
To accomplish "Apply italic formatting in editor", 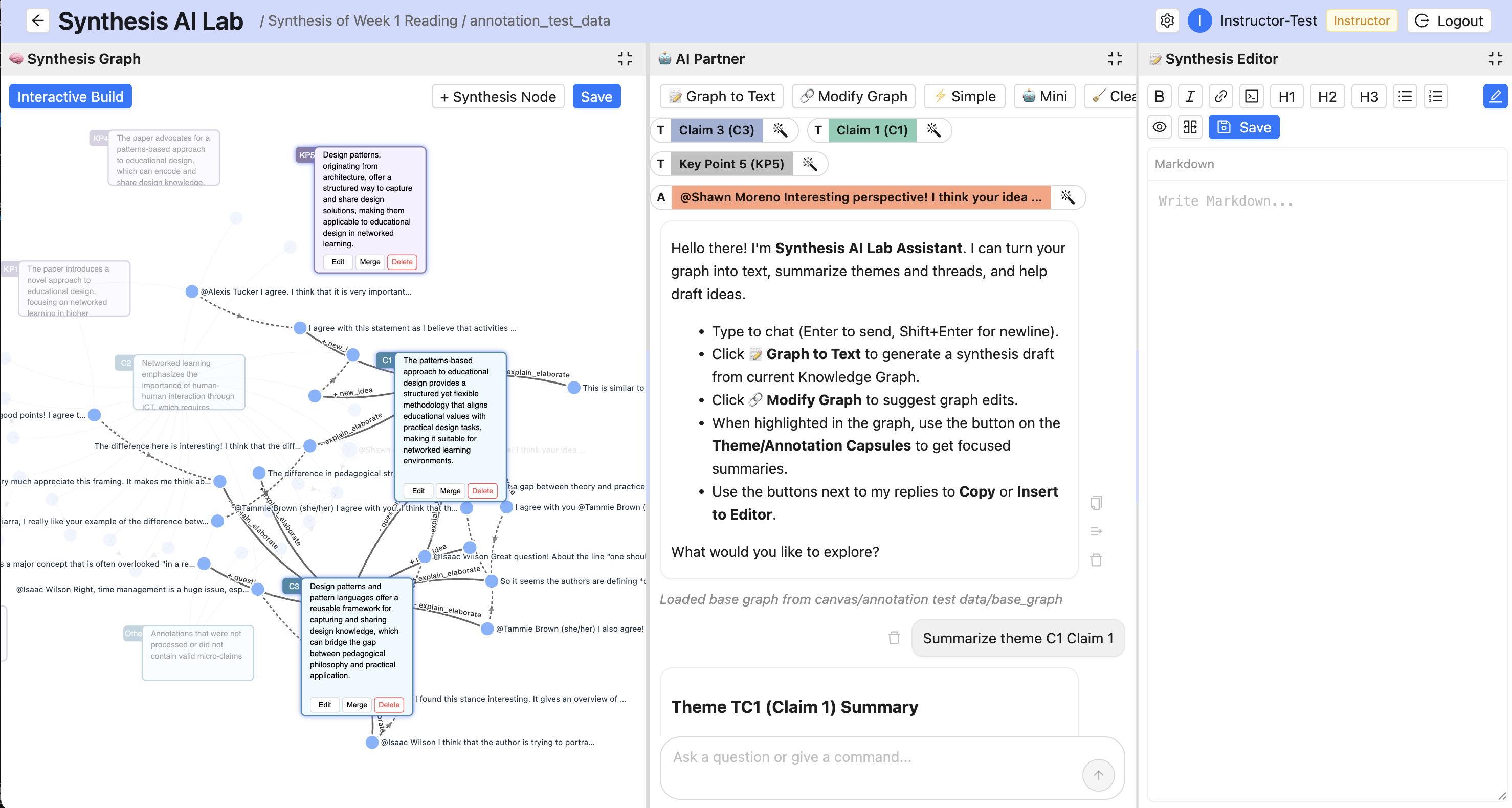I will (x=1190, y=96).
